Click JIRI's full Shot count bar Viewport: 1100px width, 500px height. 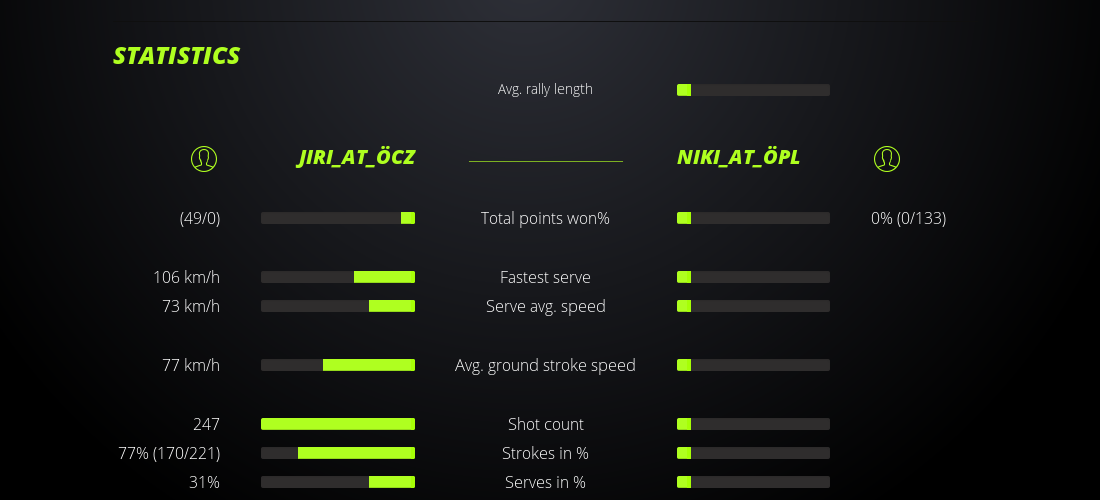338,424
